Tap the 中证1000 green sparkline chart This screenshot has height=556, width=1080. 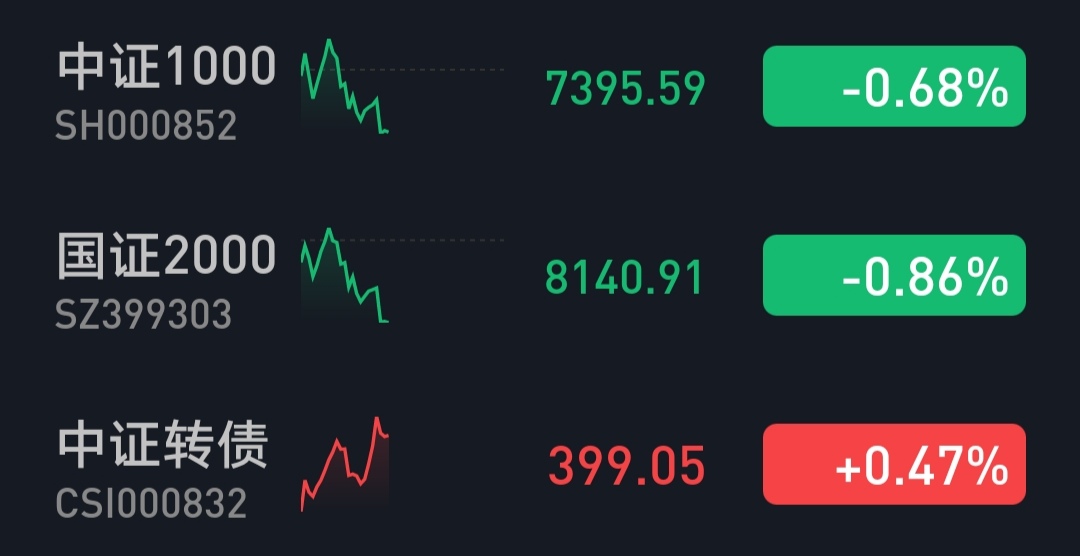(343, 86)
